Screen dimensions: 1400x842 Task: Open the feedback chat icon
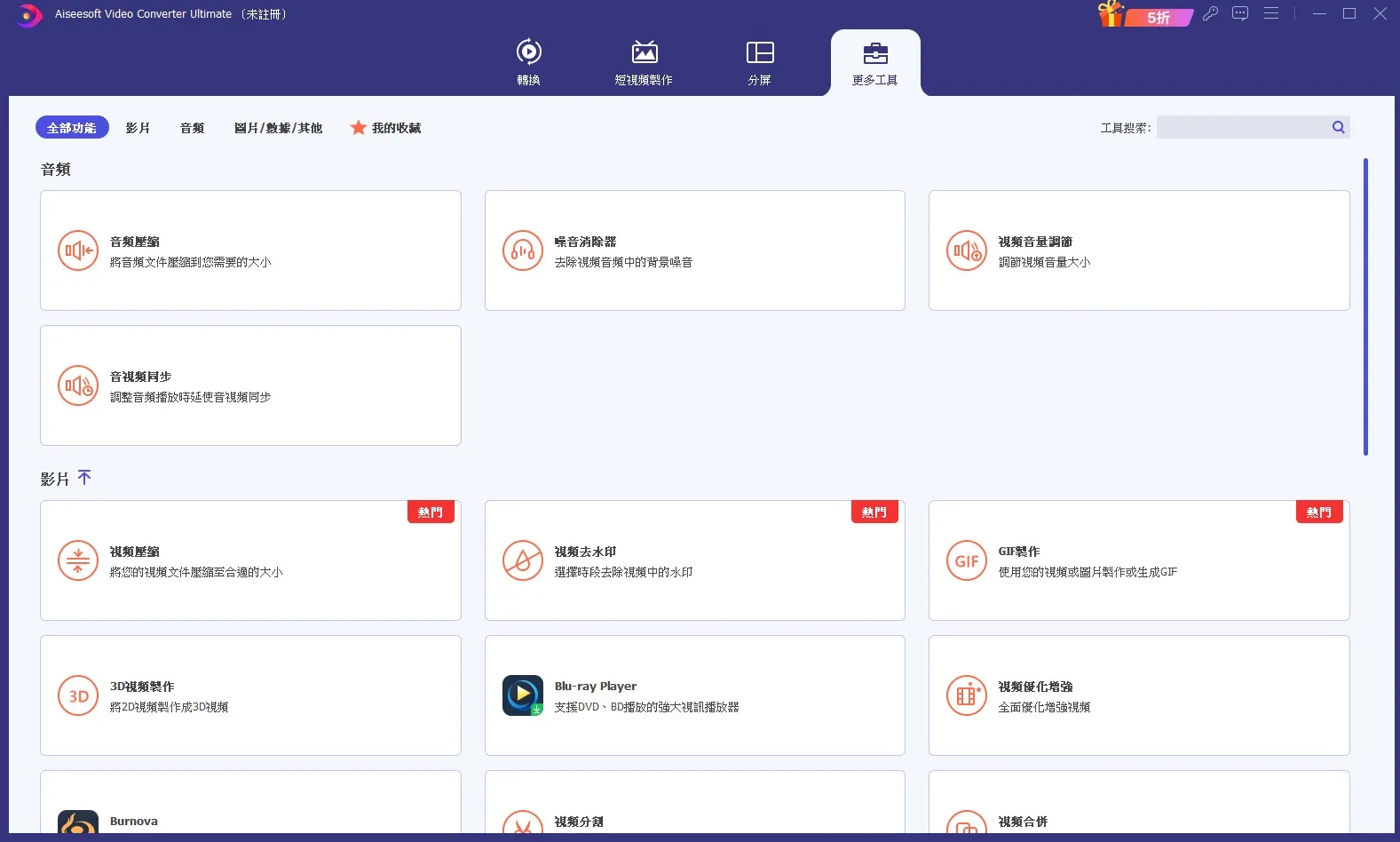tap(1240, 13)
